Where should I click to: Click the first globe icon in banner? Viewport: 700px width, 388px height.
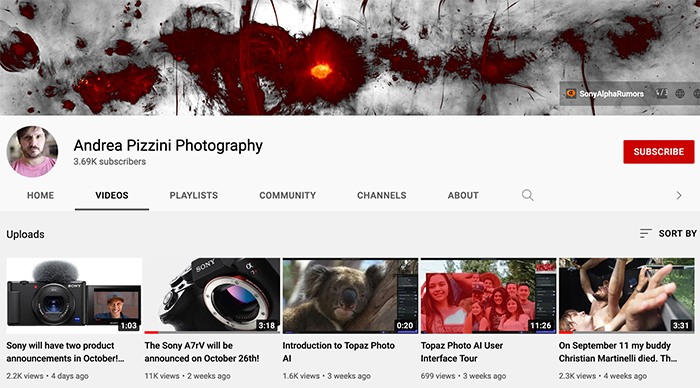point(679,93)
